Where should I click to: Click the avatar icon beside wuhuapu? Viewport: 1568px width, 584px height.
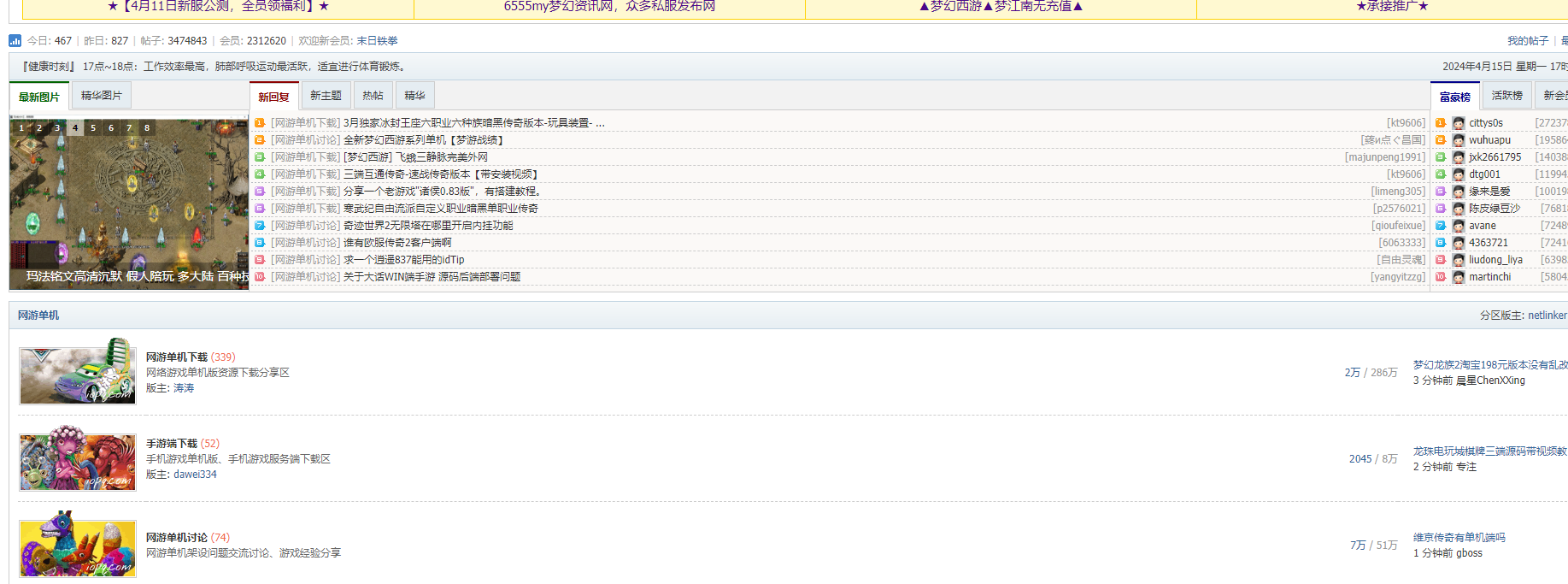(1459, 140)
